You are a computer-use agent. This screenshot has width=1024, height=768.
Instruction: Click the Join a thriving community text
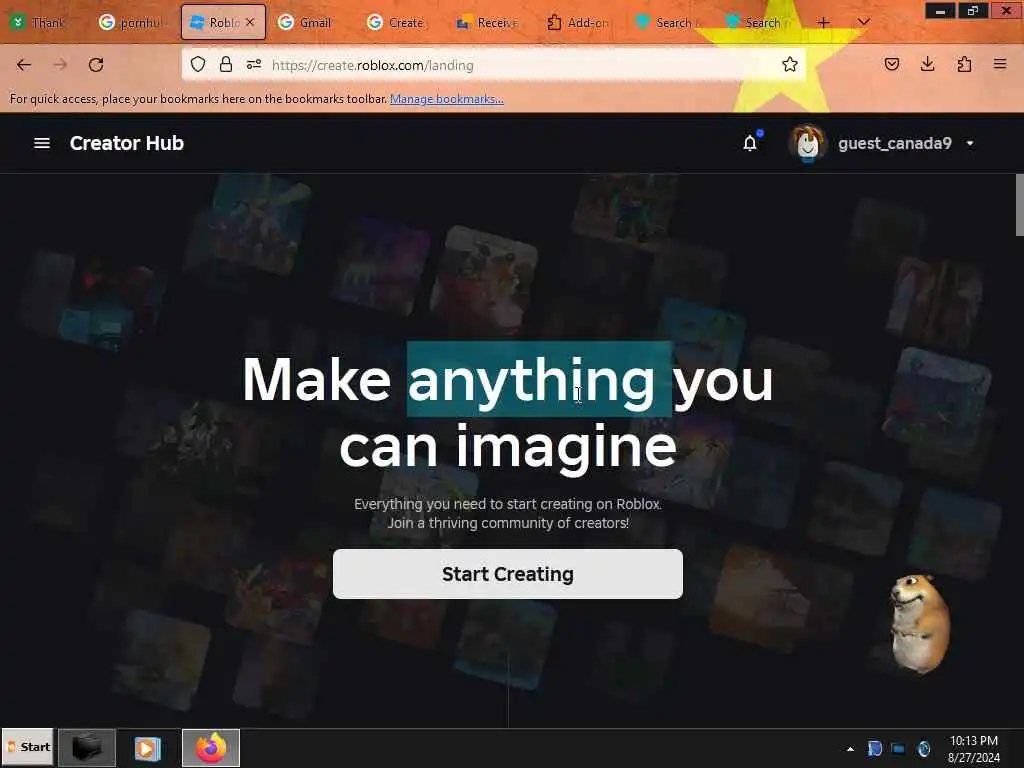(x=508, y=523)
